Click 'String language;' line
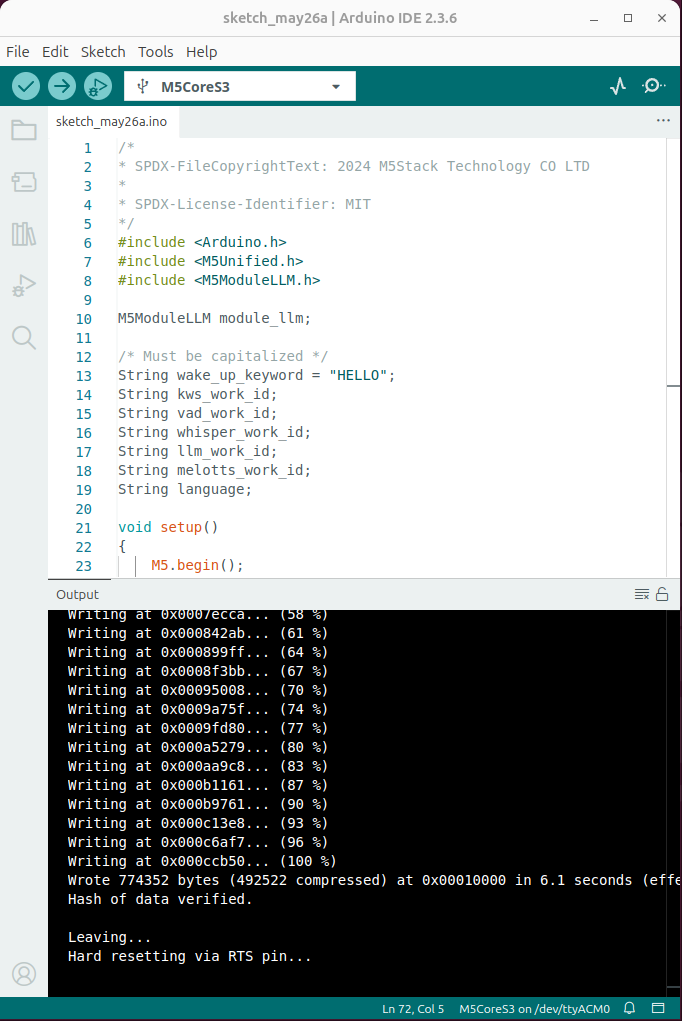The image size is (682, 1021). 185,489
